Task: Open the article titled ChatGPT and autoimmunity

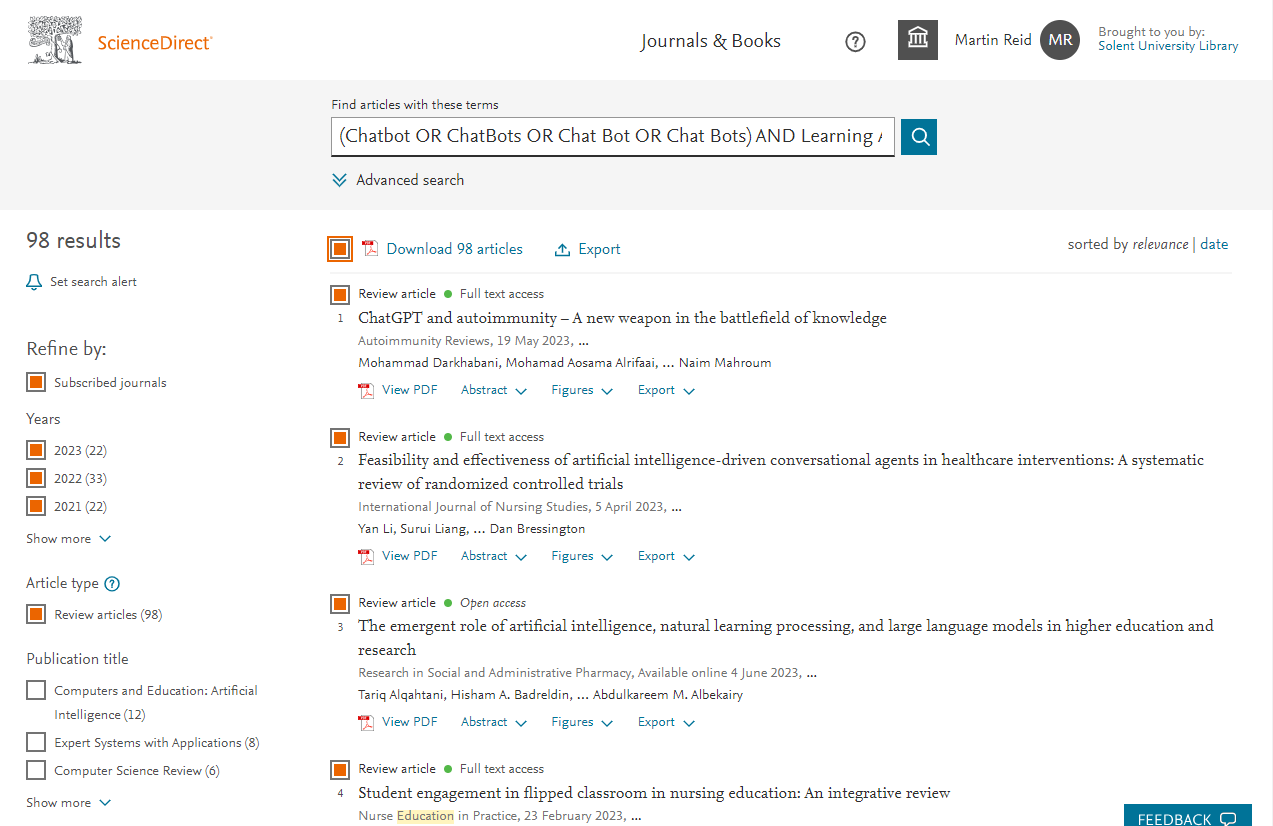Action: click(x=621, y=317)
